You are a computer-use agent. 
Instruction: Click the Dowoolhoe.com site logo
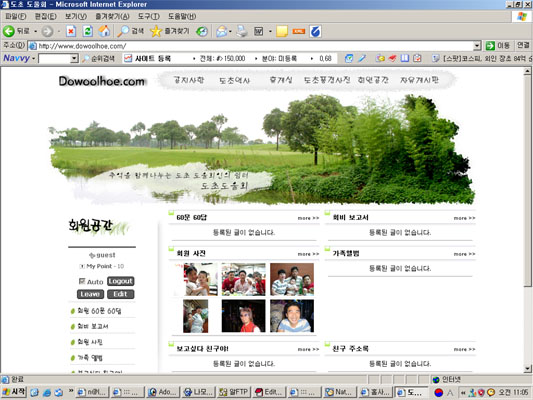[x=102, y=81]
